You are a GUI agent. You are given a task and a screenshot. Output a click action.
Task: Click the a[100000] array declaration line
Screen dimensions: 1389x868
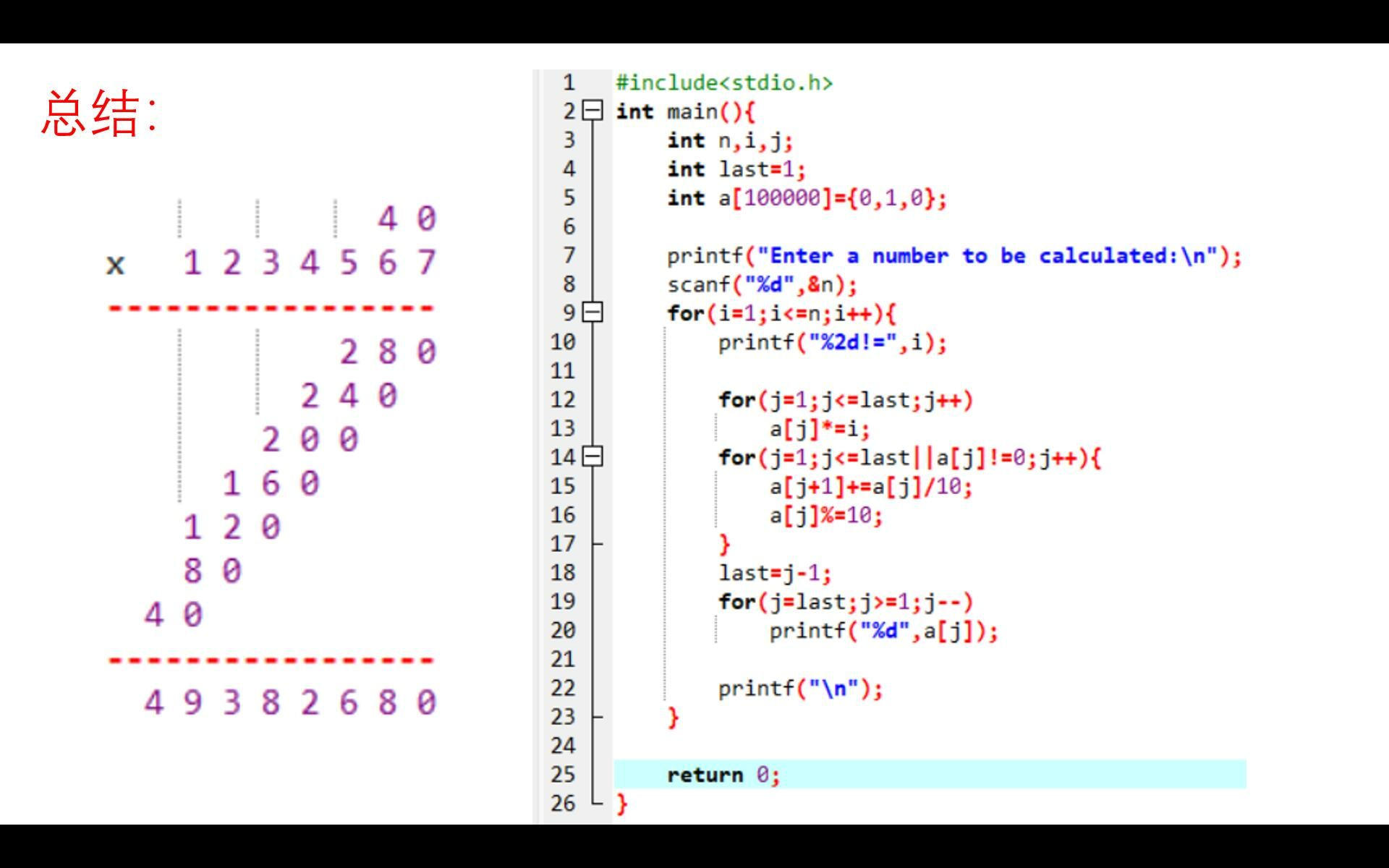pyautogui.click(x=806, y=197)
